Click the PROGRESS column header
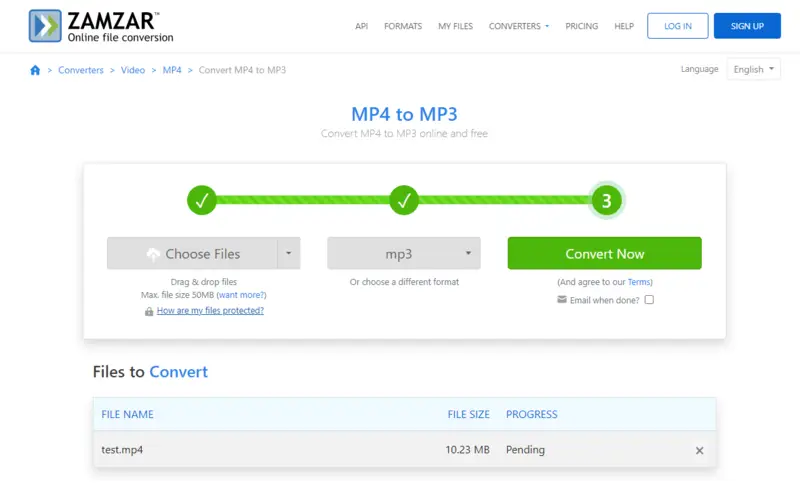The image size is (800, 492). [x=532, y=414]
